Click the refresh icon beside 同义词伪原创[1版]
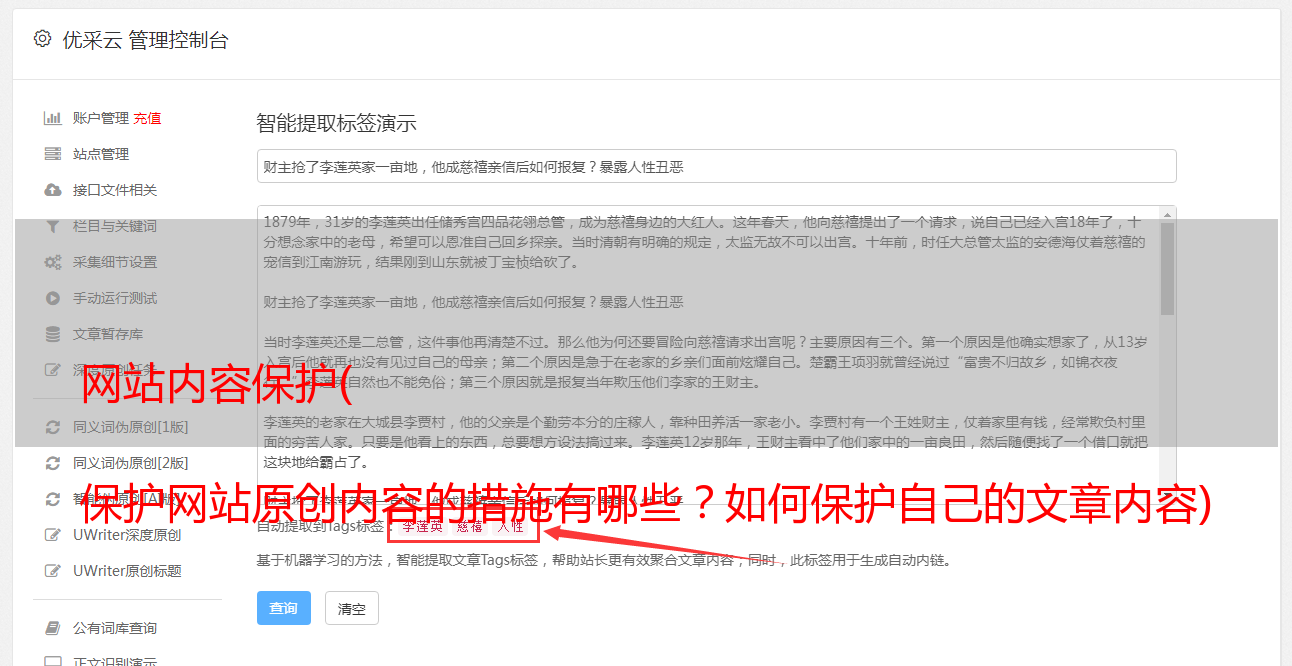This screenshot has width=1292, height=666. pyautogui.click(x=53, y=427)
